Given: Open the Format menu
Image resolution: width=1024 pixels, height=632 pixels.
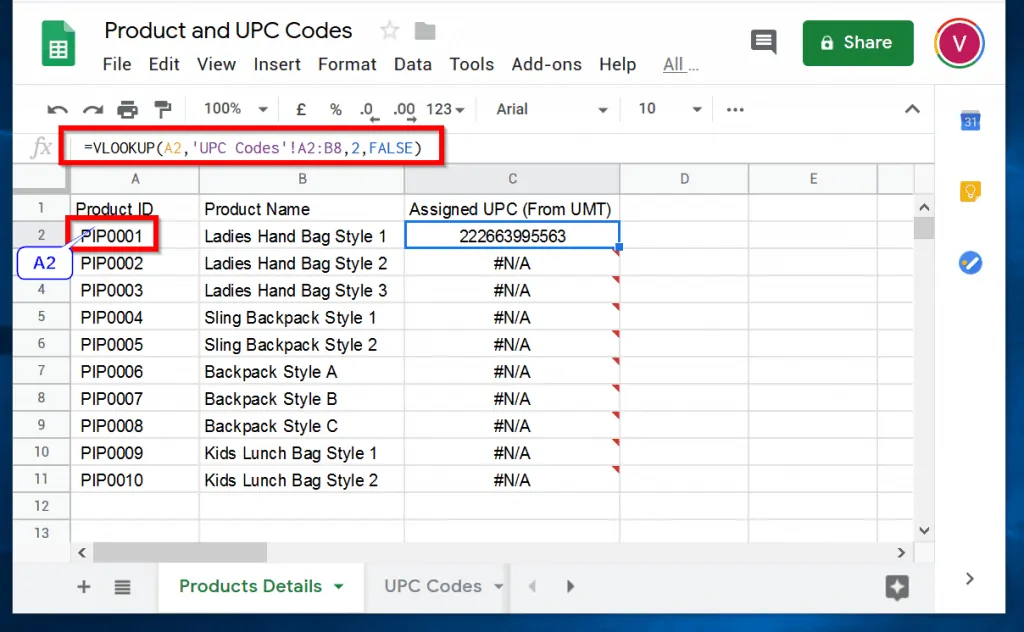Looking at the screenshot, I should pyautogui.click(x=347, y=64).
